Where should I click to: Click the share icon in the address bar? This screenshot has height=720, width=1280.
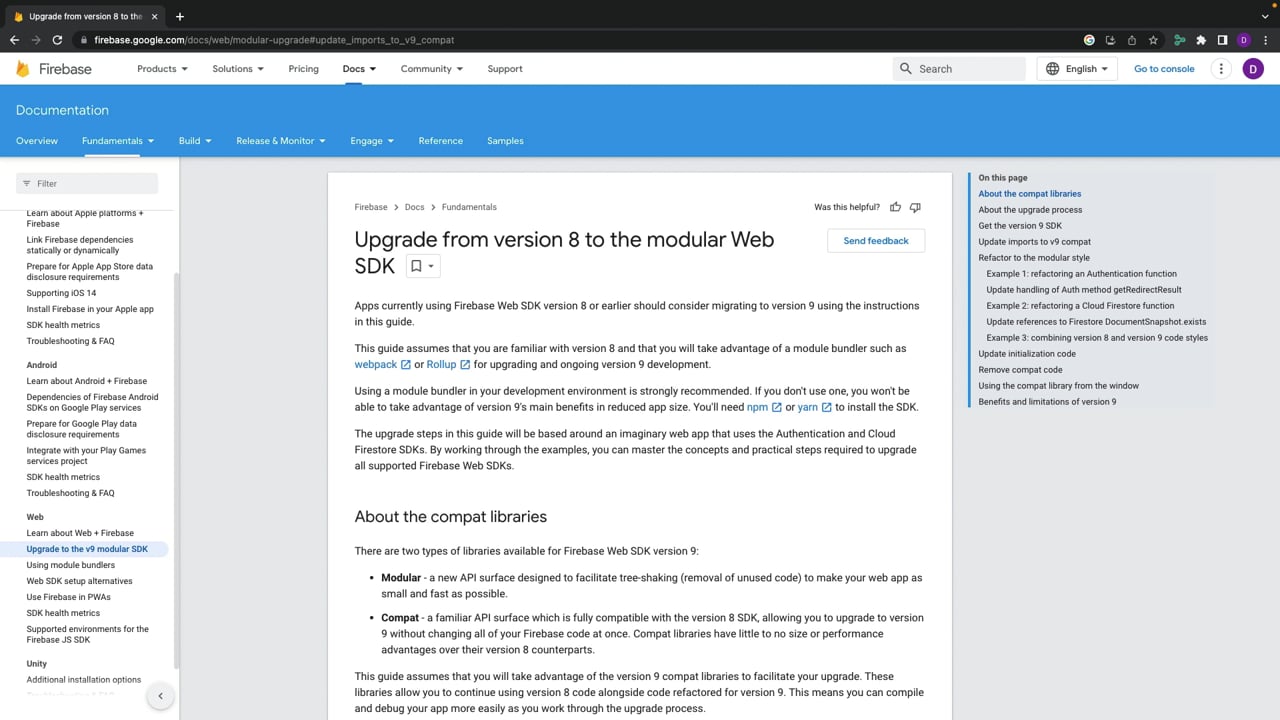[1132, 40]
